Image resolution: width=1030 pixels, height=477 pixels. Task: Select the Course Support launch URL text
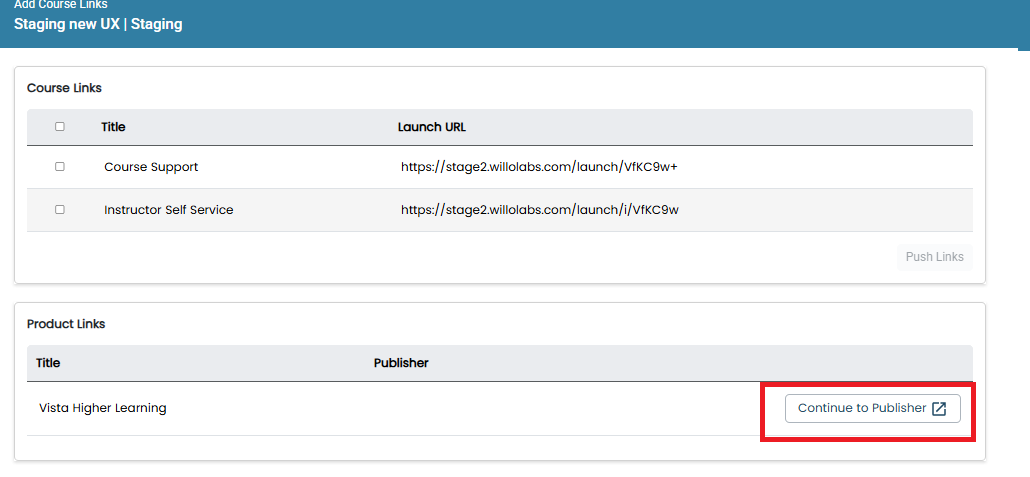click(539, 167)
